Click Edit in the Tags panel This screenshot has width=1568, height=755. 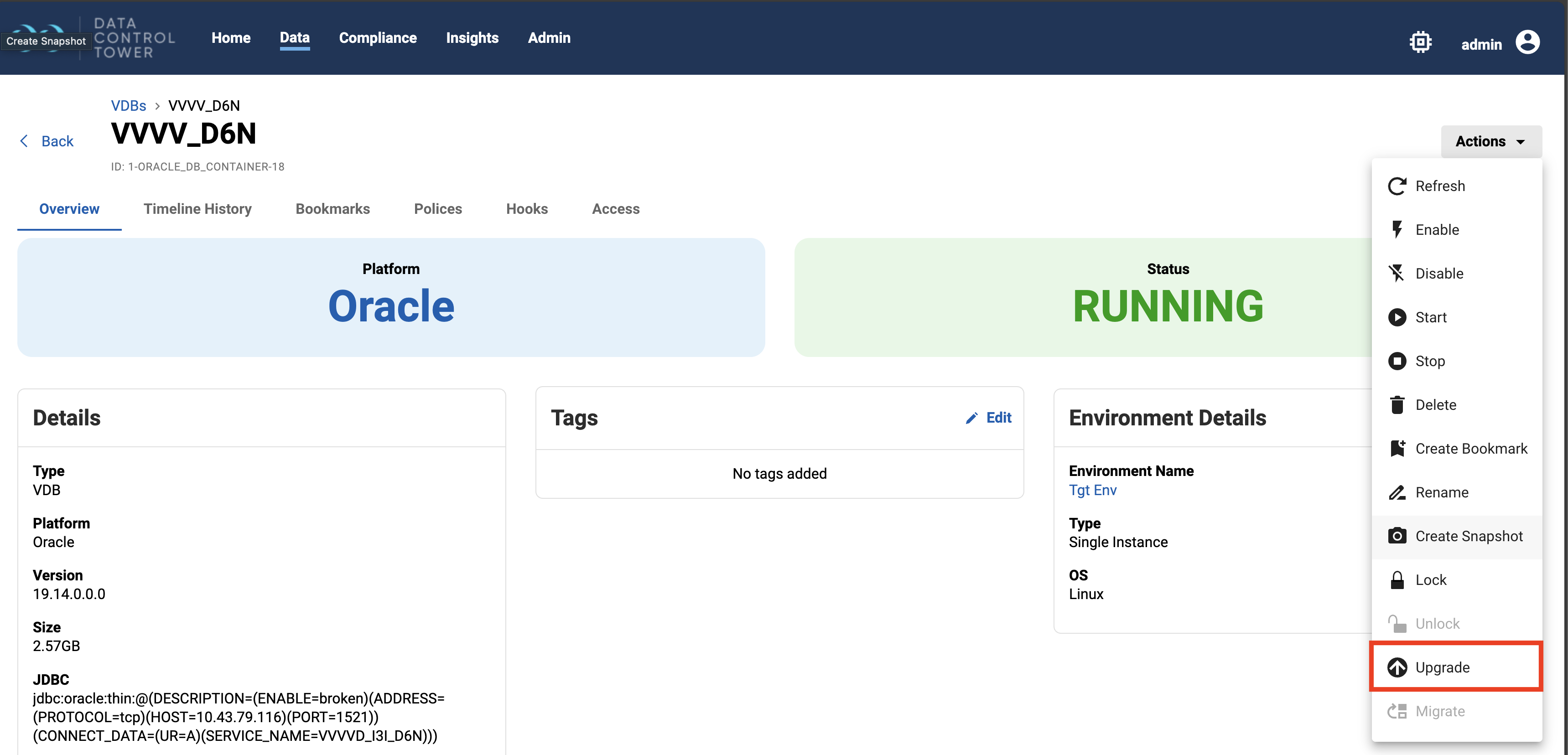click(988, 417)
